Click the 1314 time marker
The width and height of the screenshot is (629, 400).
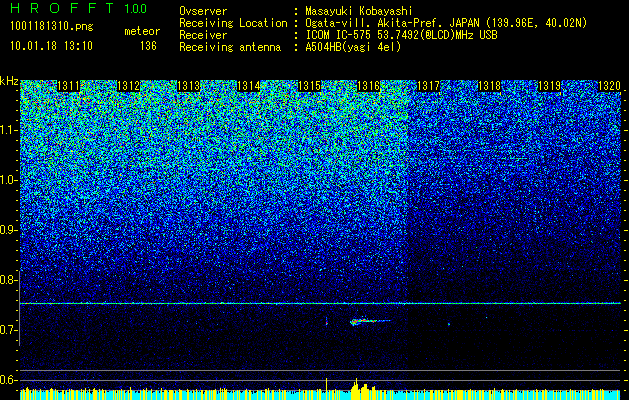click(x=249, y=86)
